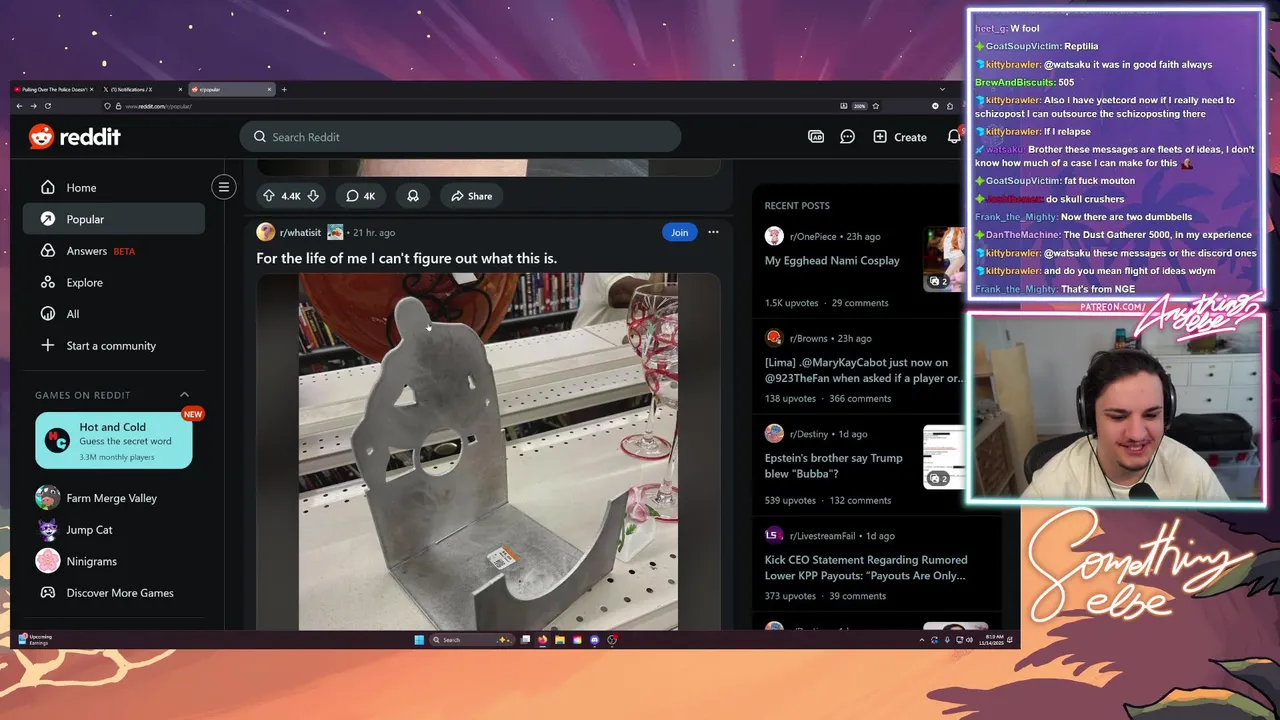Upvote the 4.4K post
The image size is (1280, 720).
point(268,196)
